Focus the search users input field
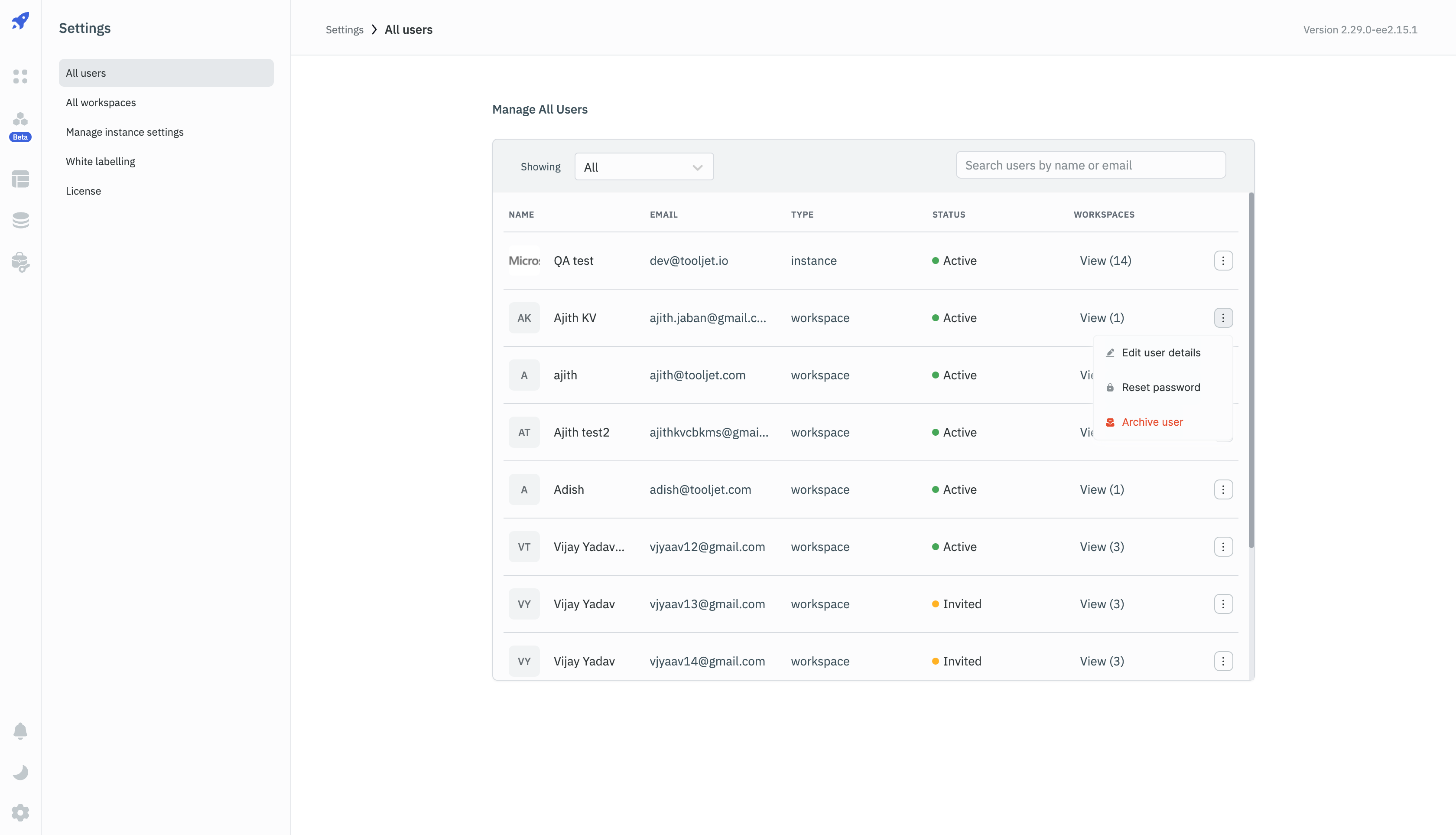Screen dimensions: 1456x835 click(1090, 165)
